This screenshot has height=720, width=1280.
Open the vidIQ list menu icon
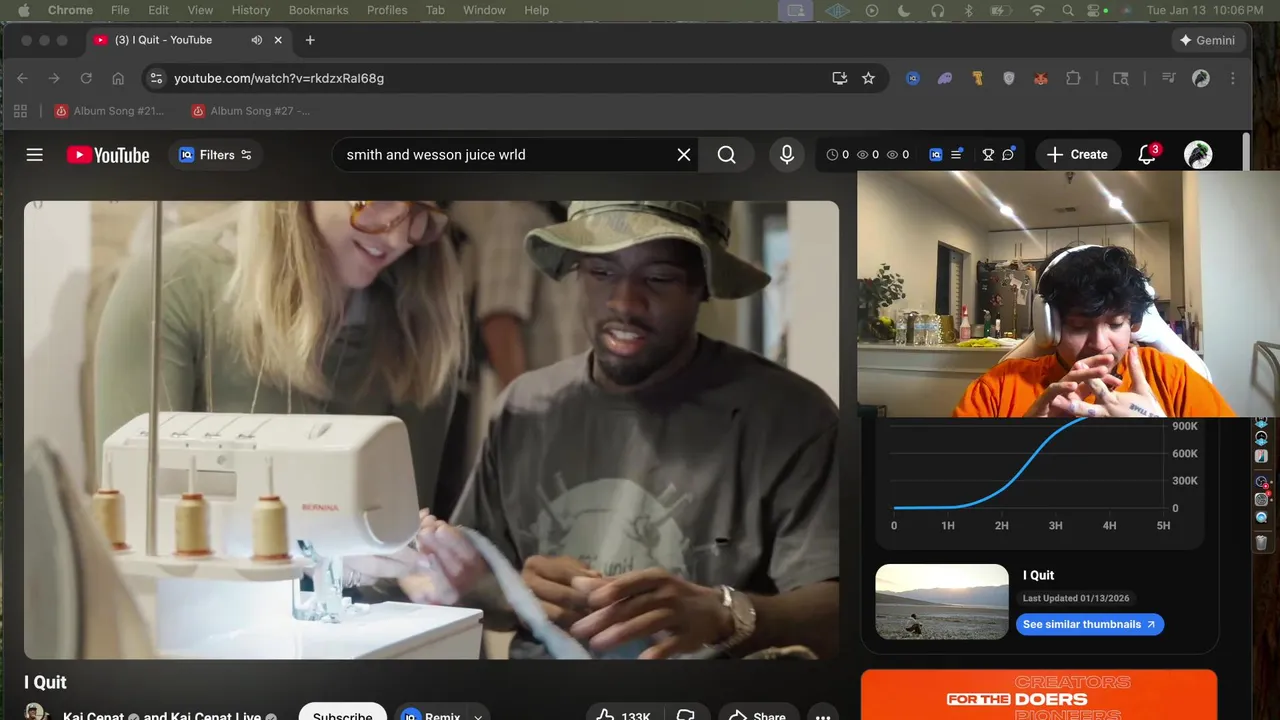click(x=957, y=154)
